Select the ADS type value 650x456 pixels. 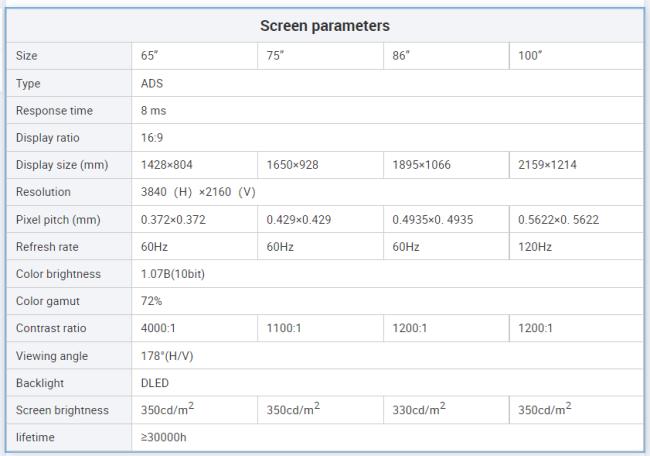[x=153, y=83]
